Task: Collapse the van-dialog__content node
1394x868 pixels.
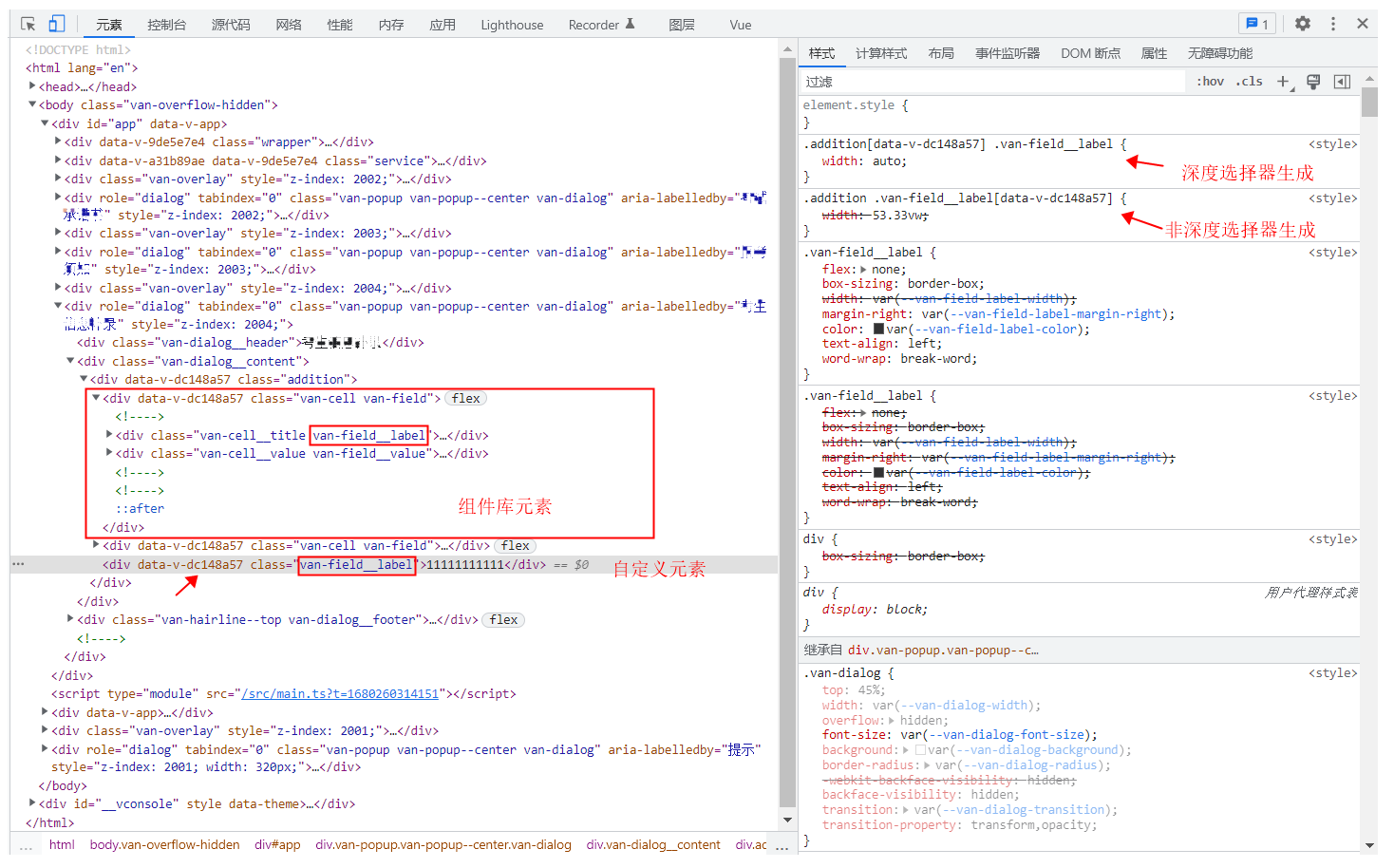Action: click(70, 361)
